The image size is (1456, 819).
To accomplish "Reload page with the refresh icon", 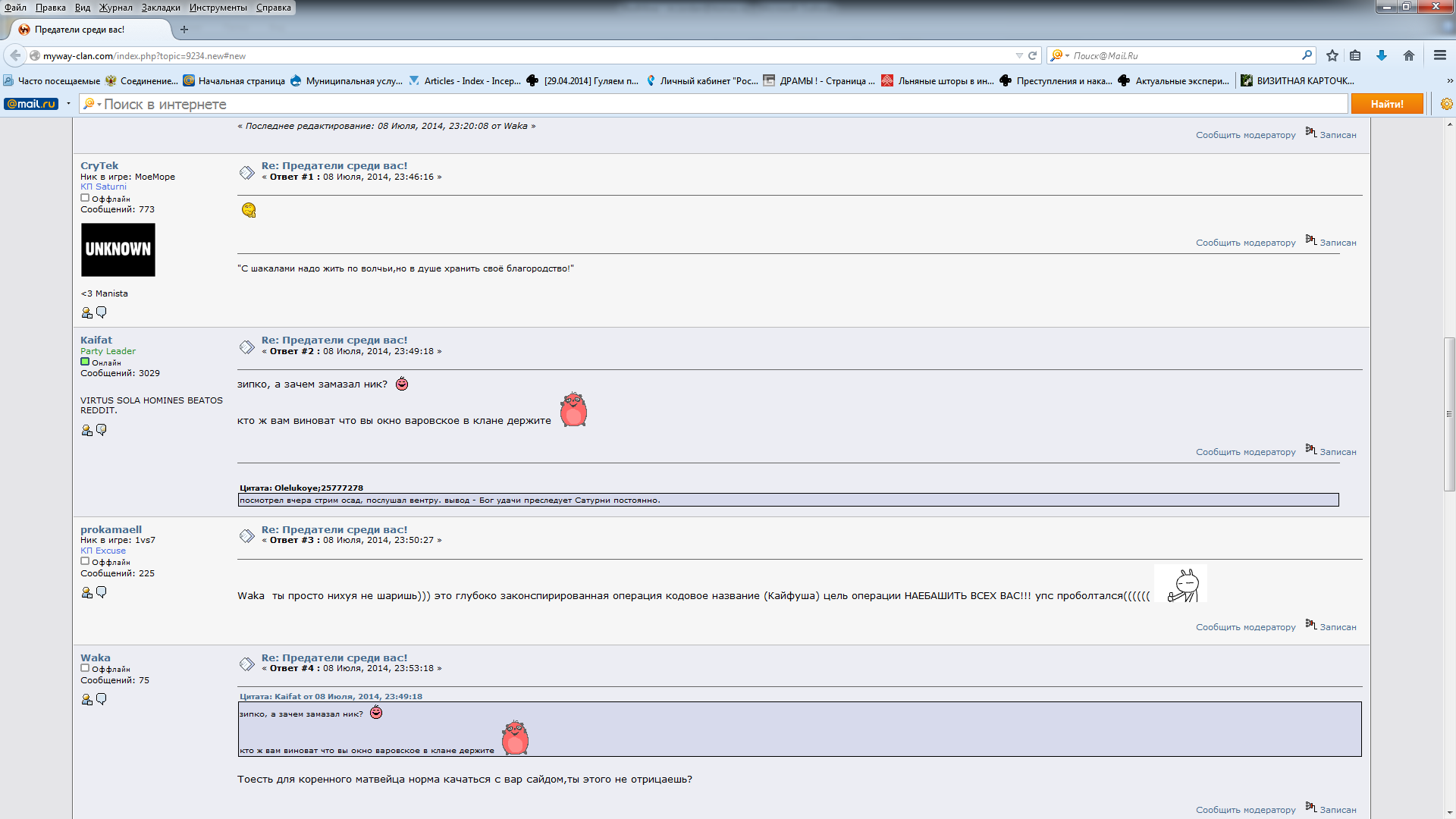I will [1032, 55].
